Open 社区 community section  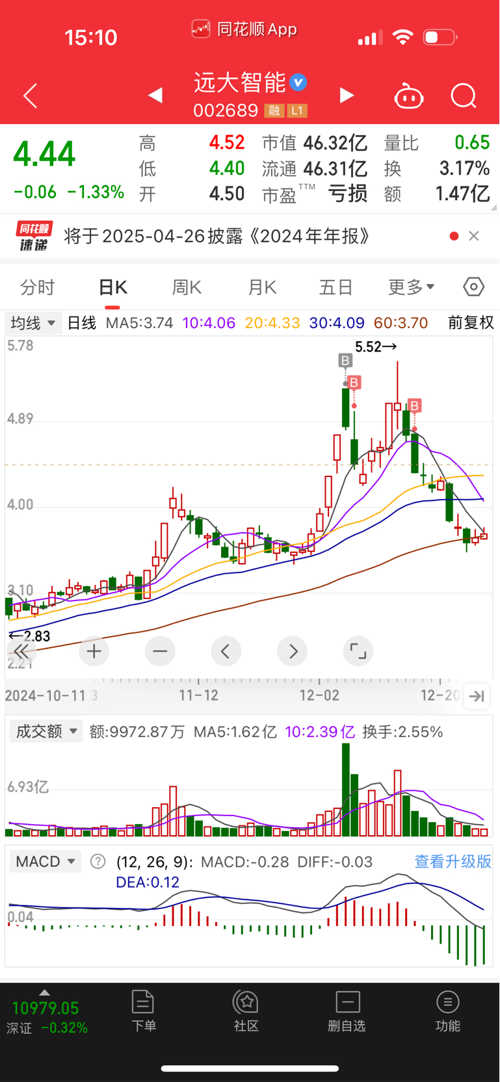click(246, 1012)
